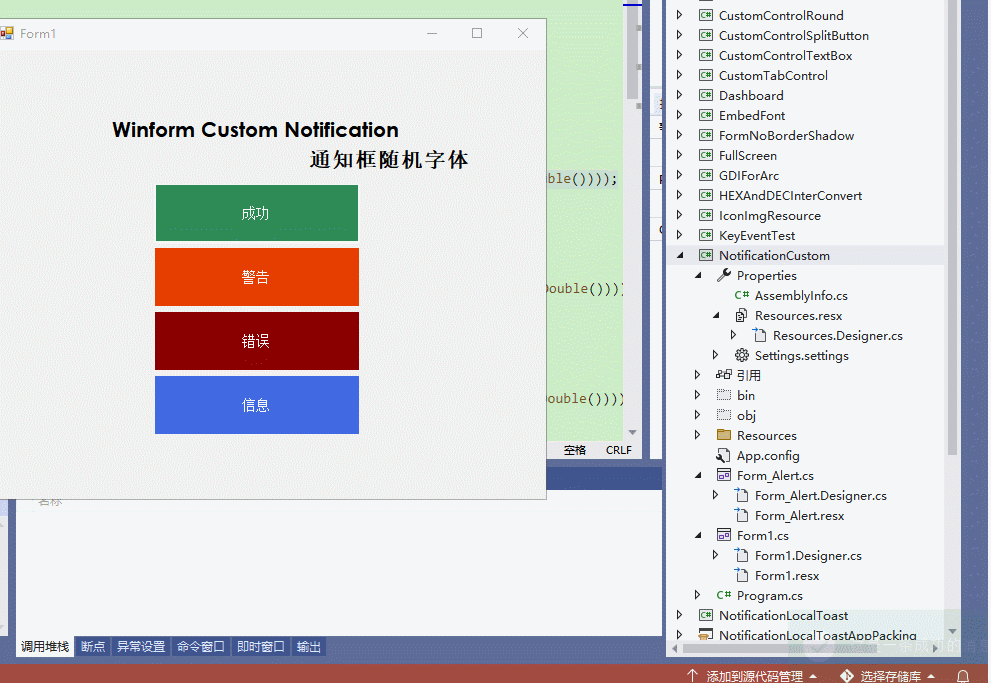Expand the NotificationLocalToast project node
This screenshot has height=683, width=991.
pyautogui.click(x=679, y=615)
